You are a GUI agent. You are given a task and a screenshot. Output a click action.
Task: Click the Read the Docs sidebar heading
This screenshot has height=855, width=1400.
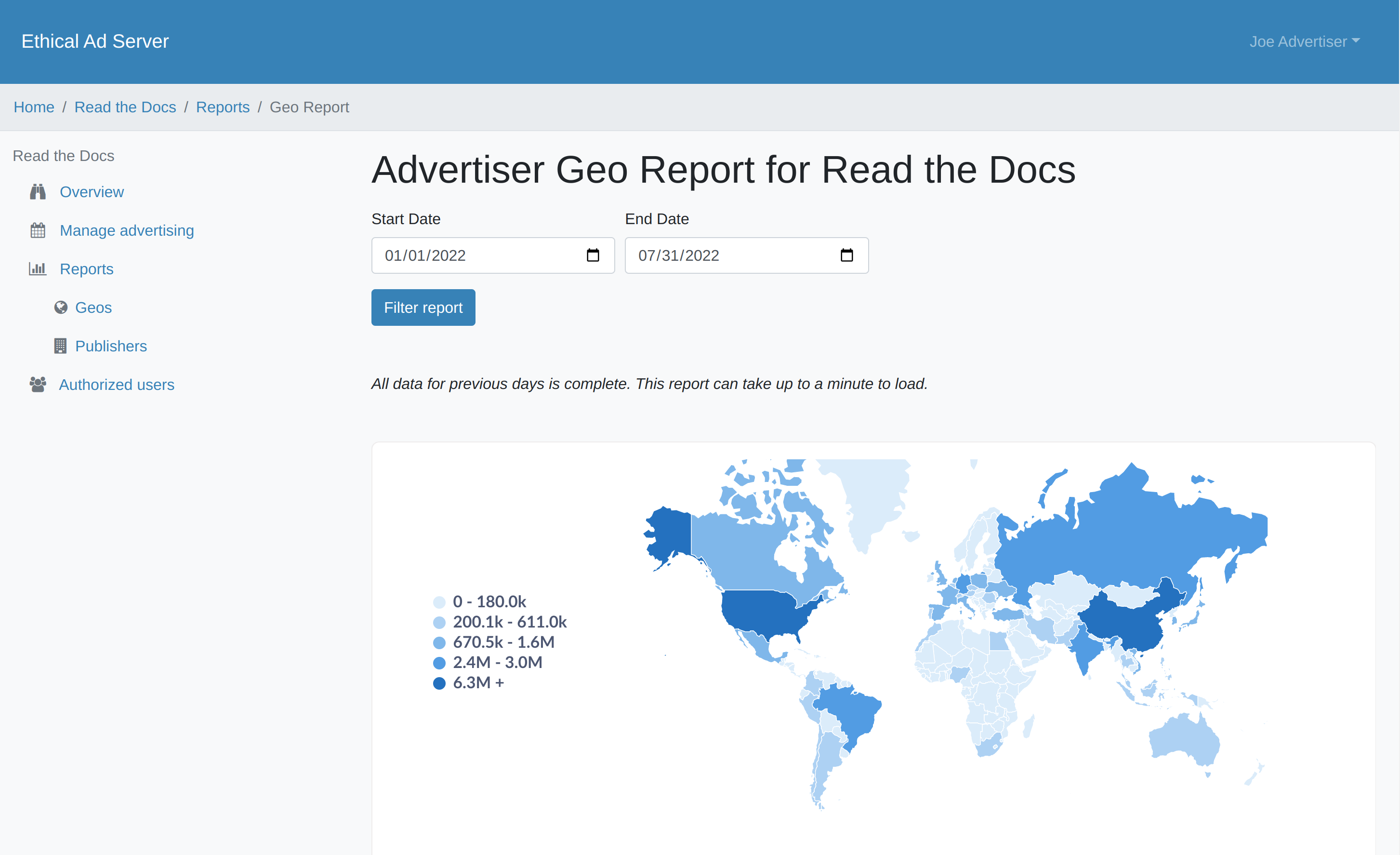(64, 156)
